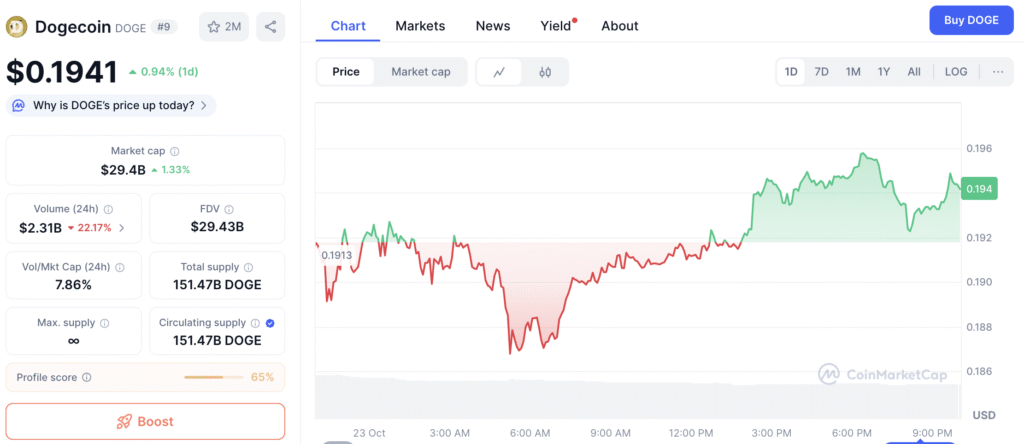
Task: Select Market cap chart toggle
Action: (x=420, y=72)
